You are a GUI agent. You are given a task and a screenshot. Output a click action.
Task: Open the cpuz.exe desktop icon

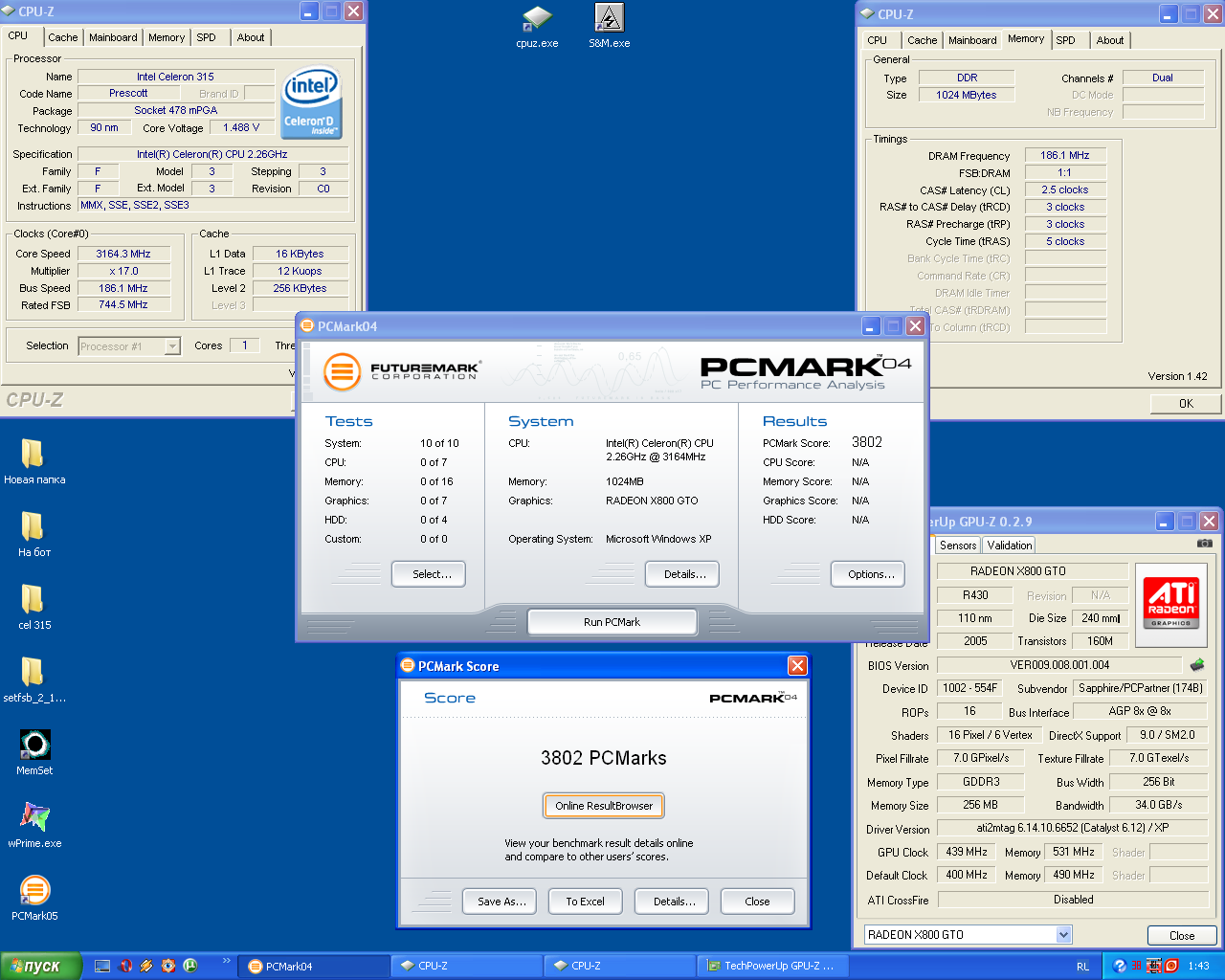pos(537,27)
